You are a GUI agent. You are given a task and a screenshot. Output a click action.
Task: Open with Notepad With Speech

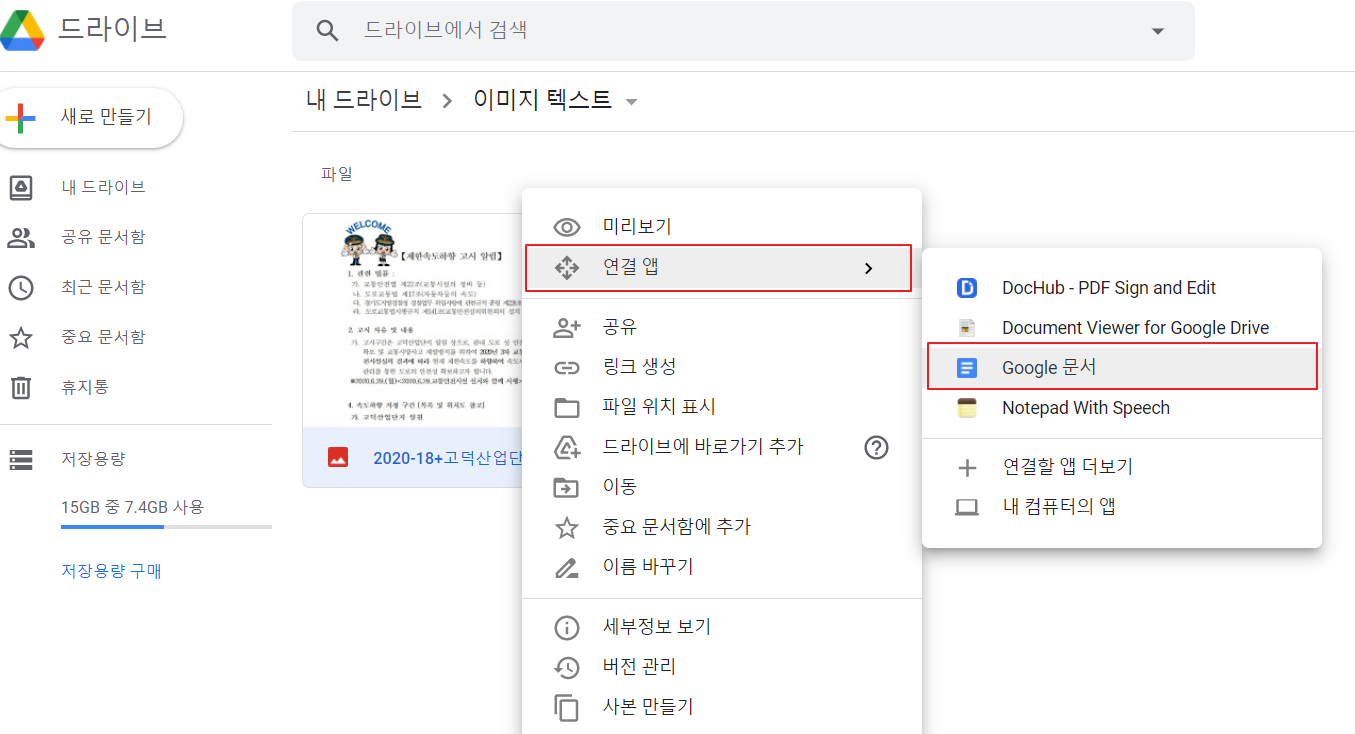click(1122, 408)
